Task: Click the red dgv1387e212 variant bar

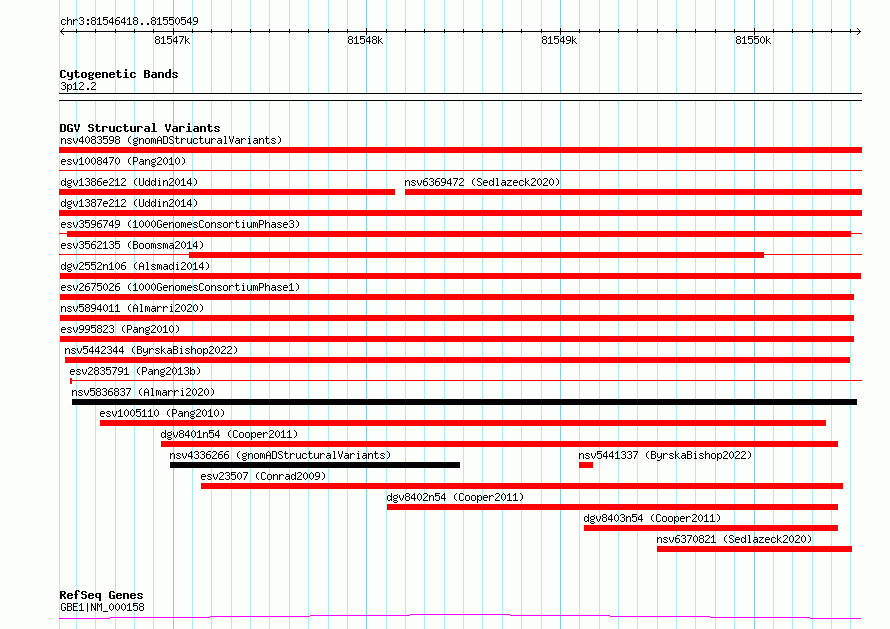Action: pos(460,213)
